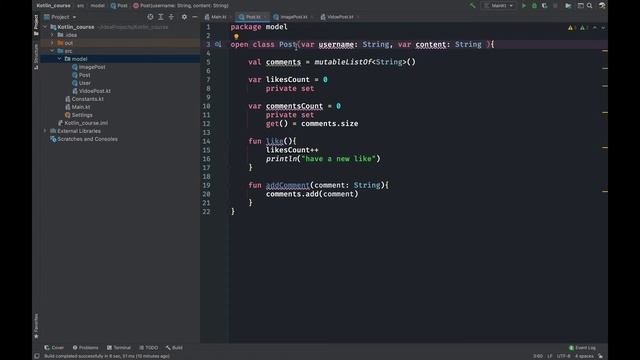
Task: Toggle the Favorites side tool window tab
Action: pyautogui.click(x=36, y=326)
